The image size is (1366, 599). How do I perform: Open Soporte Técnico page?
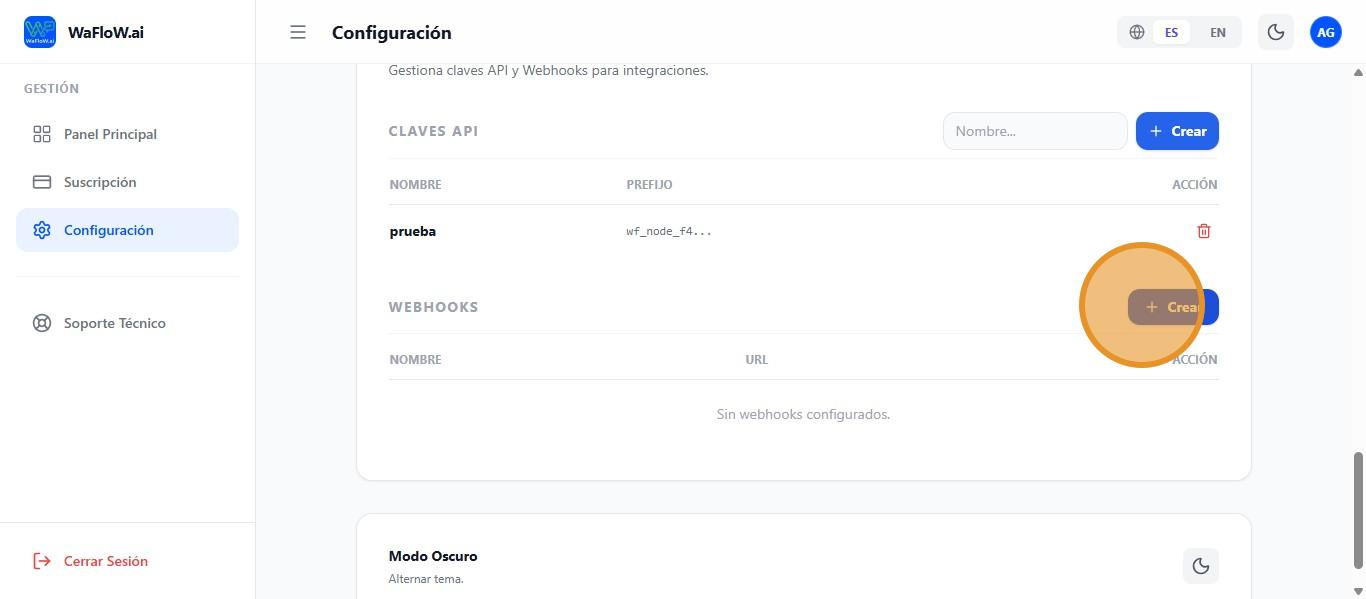[x=115, y=323]
